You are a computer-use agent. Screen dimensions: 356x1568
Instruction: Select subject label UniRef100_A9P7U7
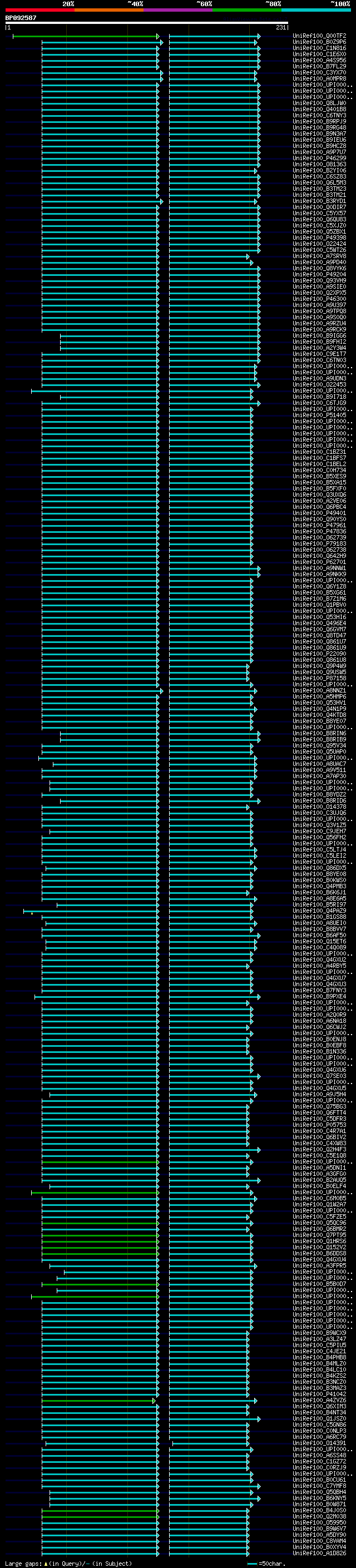[319, 152]
